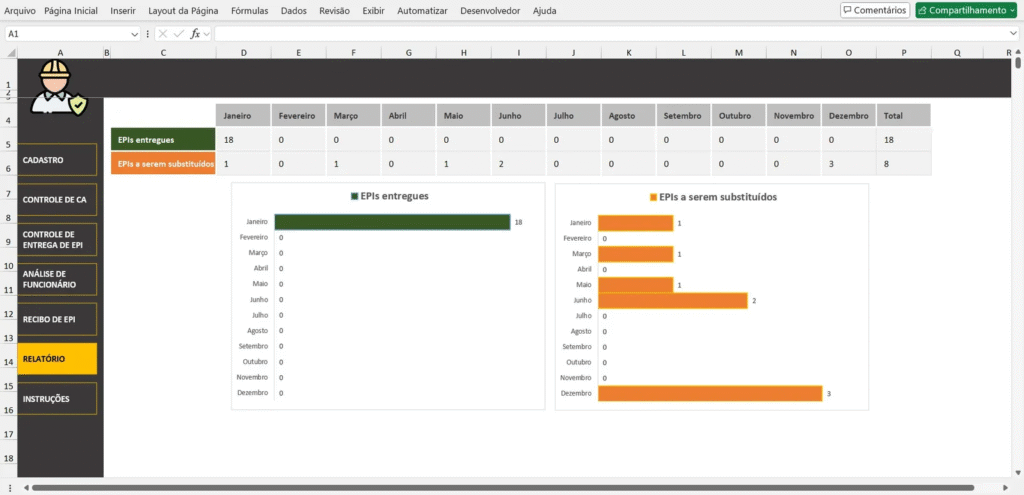Select the RECIBO DE EPI button

click(57, 319)
